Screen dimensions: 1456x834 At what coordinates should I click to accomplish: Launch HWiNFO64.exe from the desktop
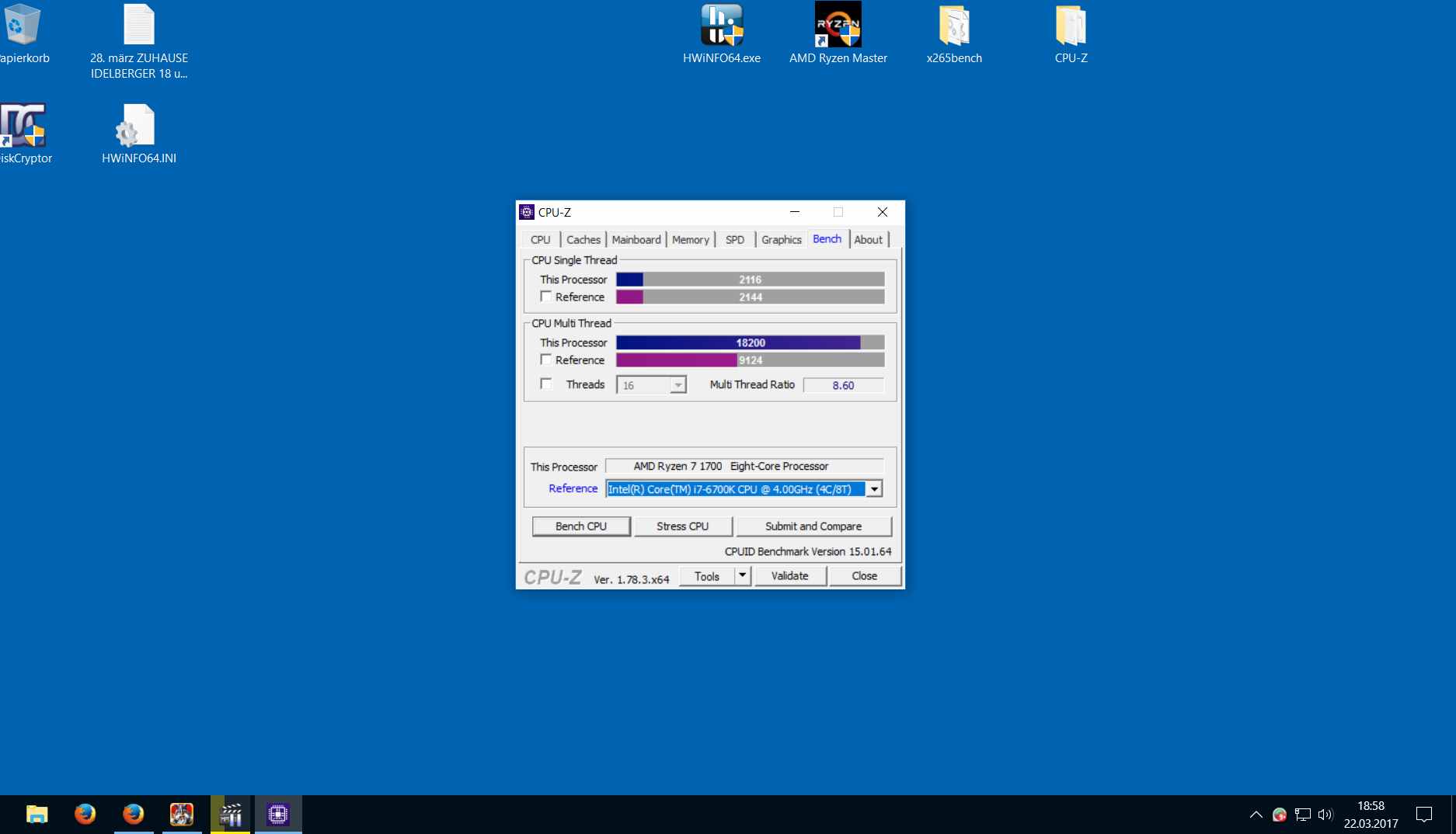pyautogui.click(x=722, y=35)
